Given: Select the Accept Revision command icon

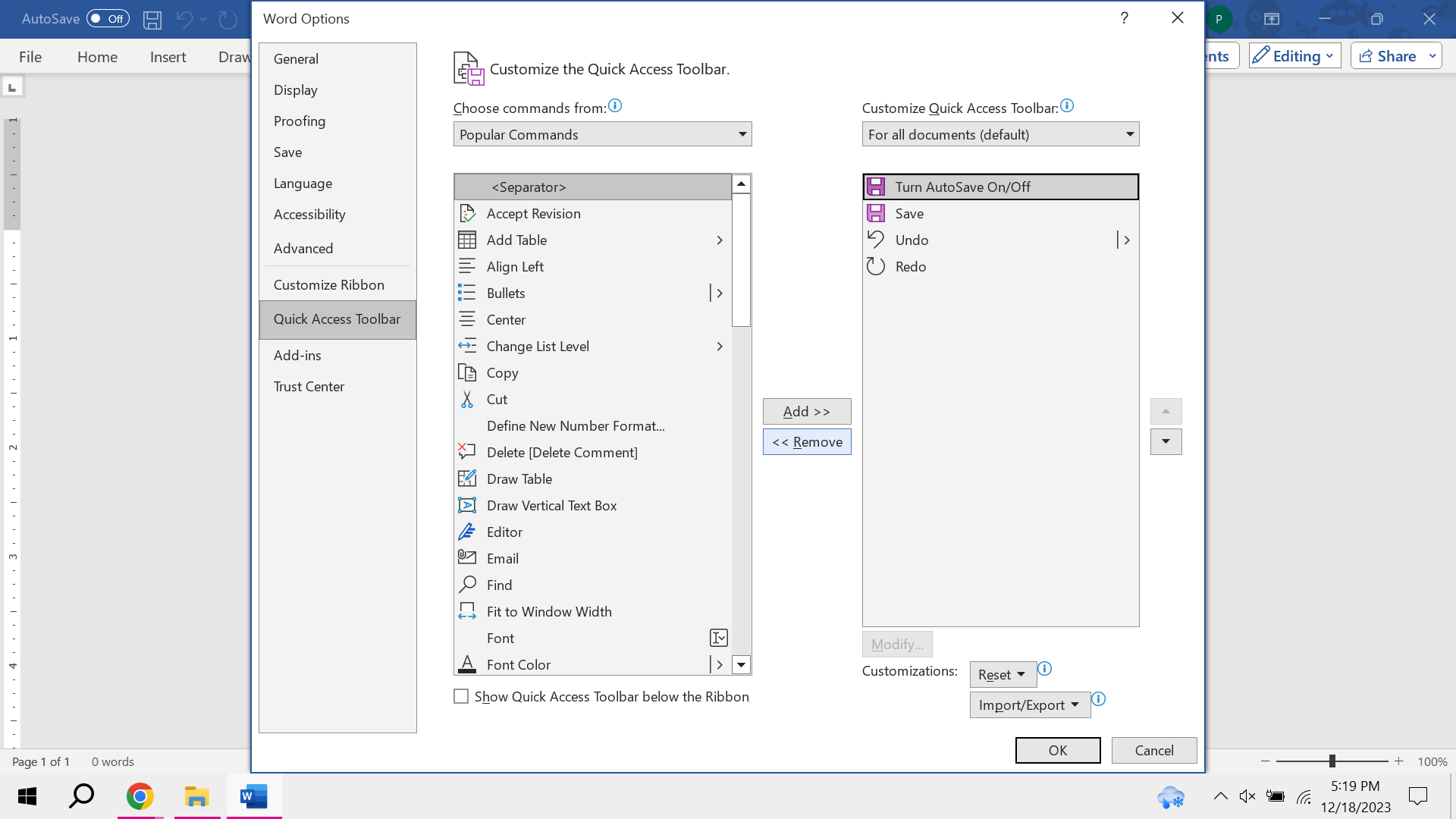Looking at the screenshot, I should pos(468,213).
